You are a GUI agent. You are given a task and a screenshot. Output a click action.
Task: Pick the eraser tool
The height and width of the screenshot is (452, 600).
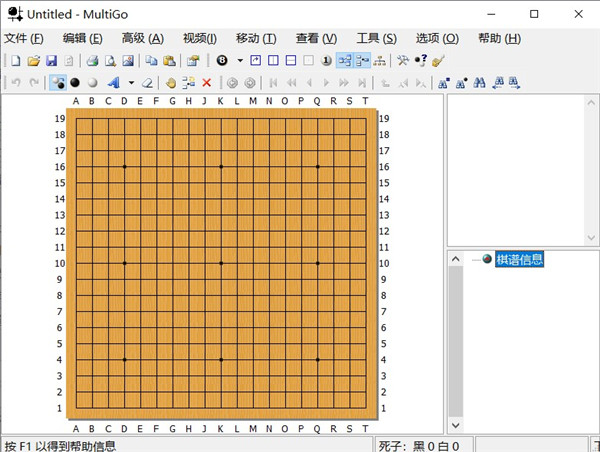click(x=147, y=83)
